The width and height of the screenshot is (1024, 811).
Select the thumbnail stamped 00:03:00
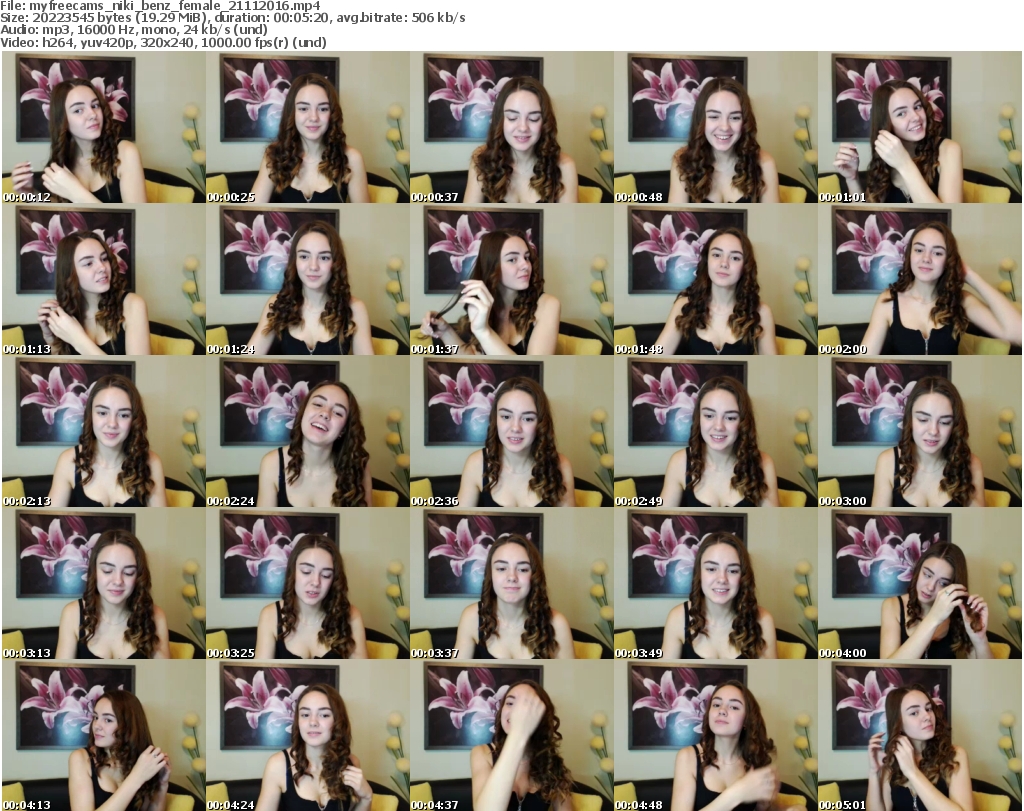920,432
